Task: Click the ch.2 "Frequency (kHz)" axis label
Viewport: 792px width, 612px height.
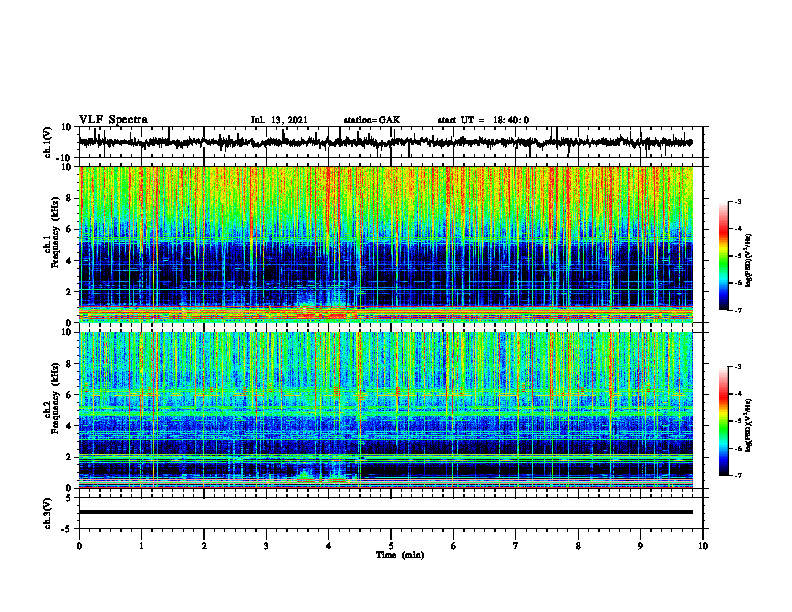Action: click(55, 398)
